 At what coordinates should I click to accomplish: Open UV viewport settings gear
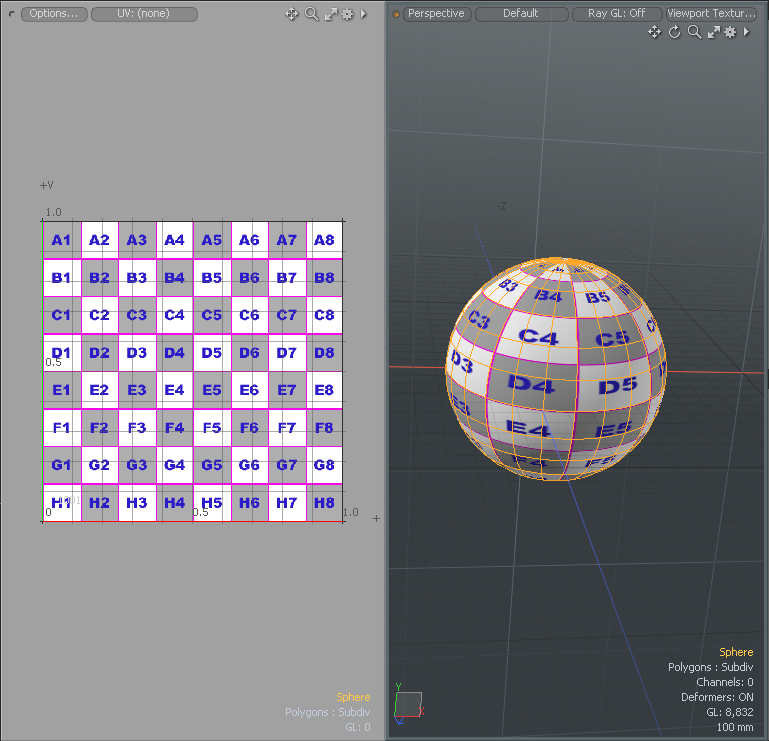point(347,14)
